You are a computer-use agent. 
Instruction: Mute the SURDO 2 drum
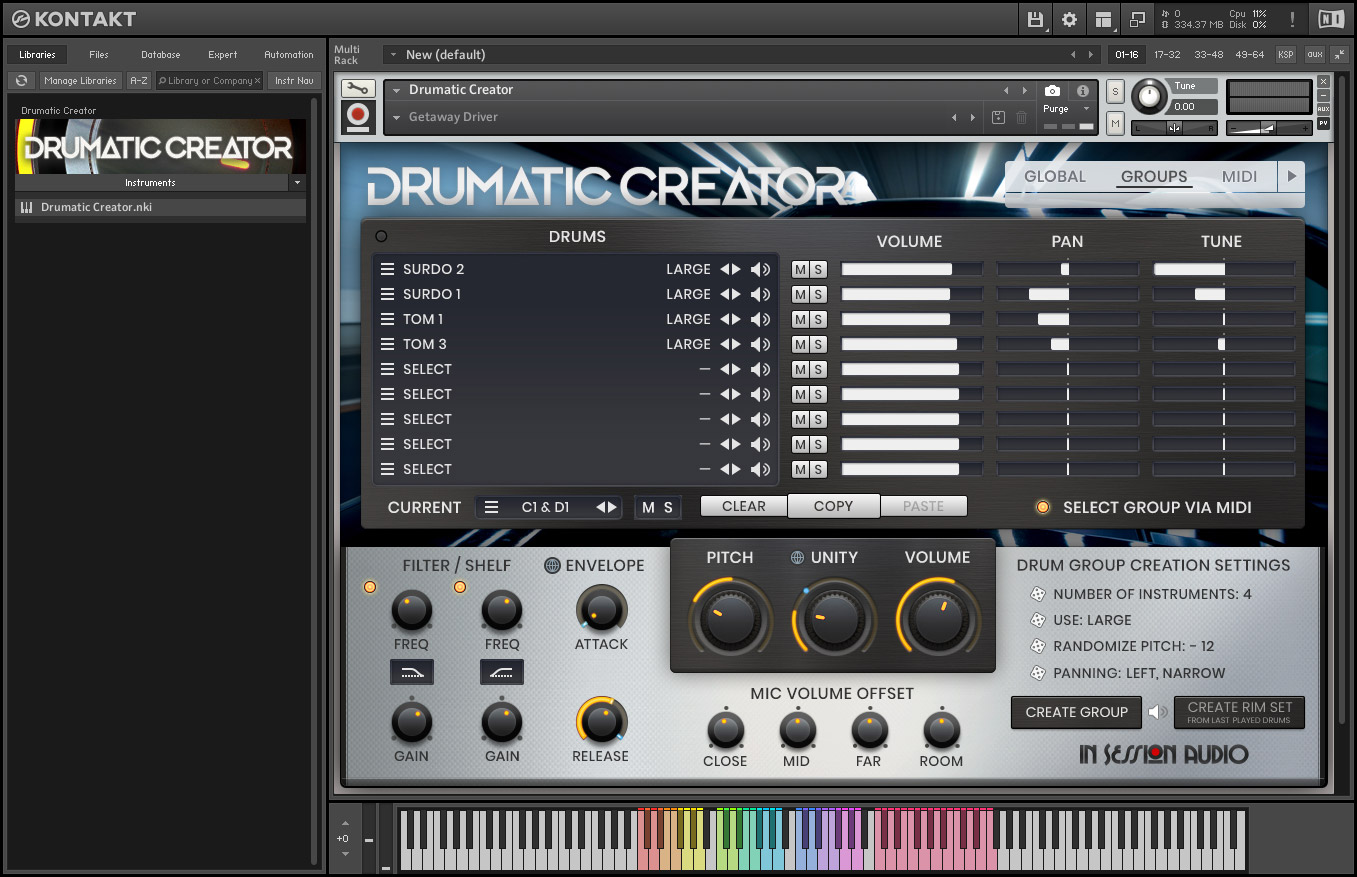[800, 269]
